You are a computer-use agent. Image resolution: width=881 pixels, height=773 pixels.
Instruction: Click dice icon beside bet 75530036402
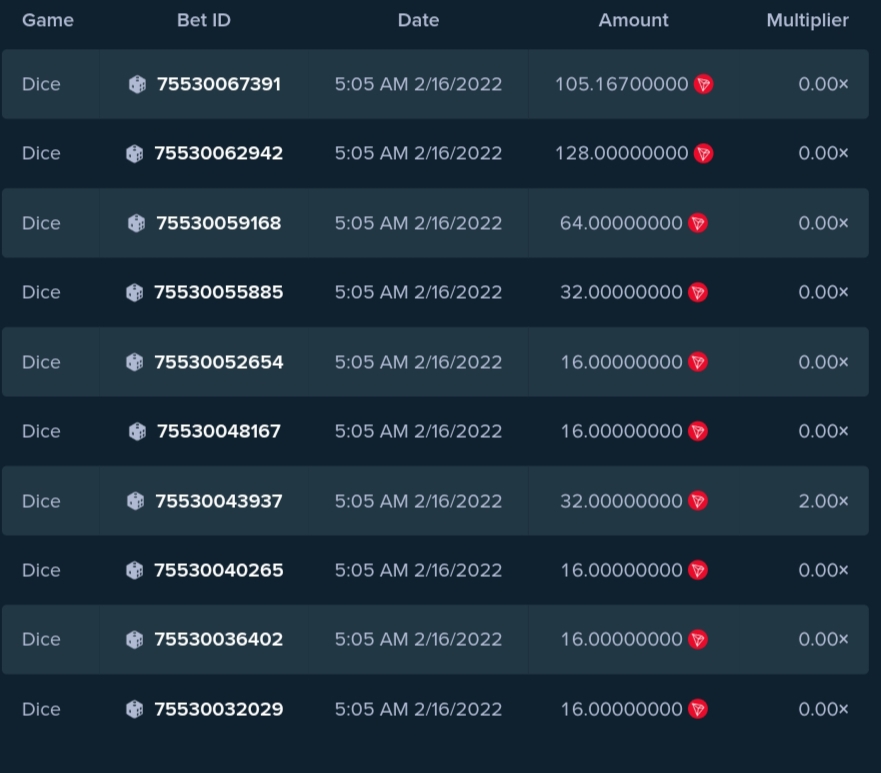(x=135, y=640)
